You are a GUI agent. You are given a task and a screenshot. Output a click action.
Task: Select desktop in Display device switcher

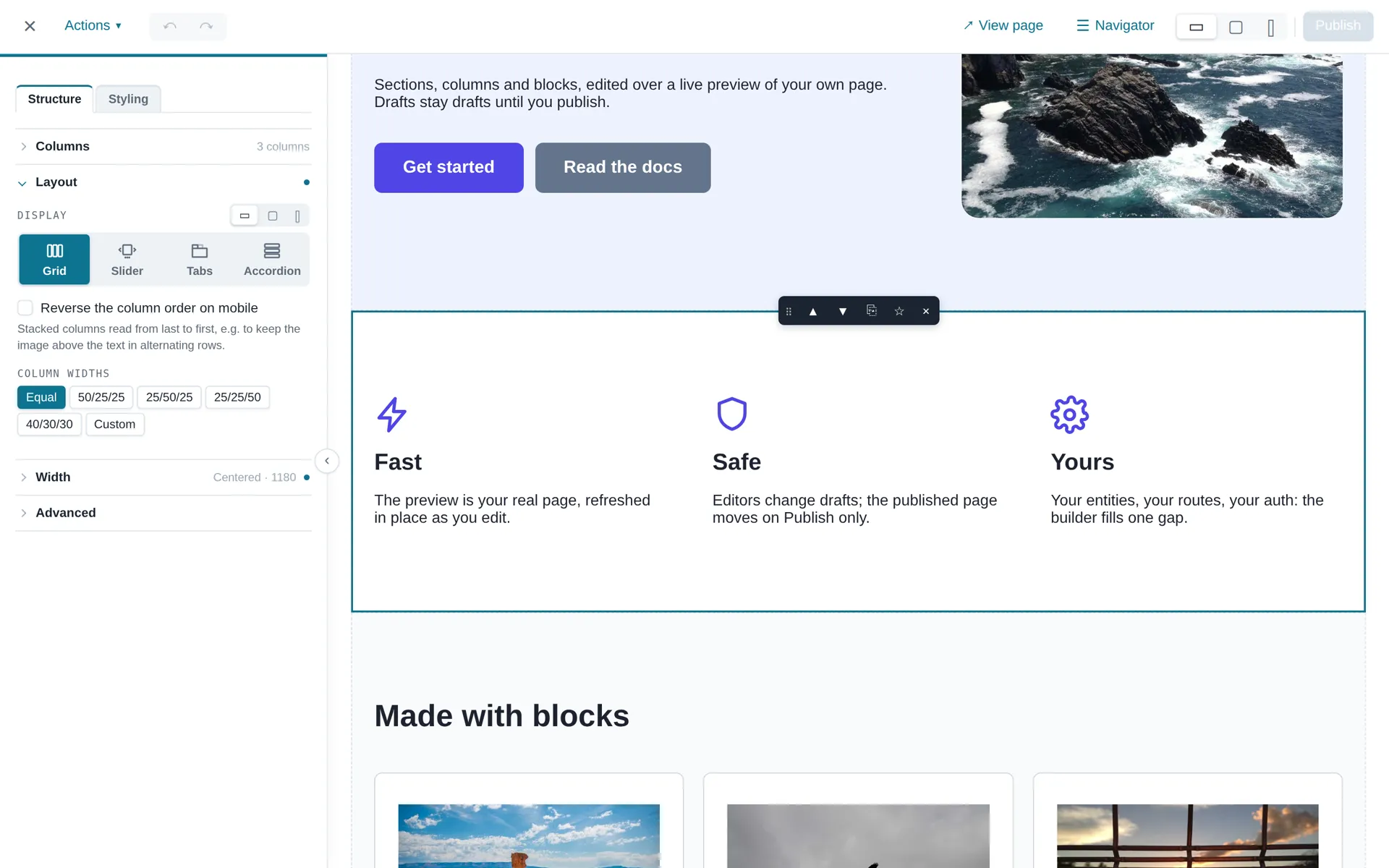pyautogui.click(x=245, y=216)
